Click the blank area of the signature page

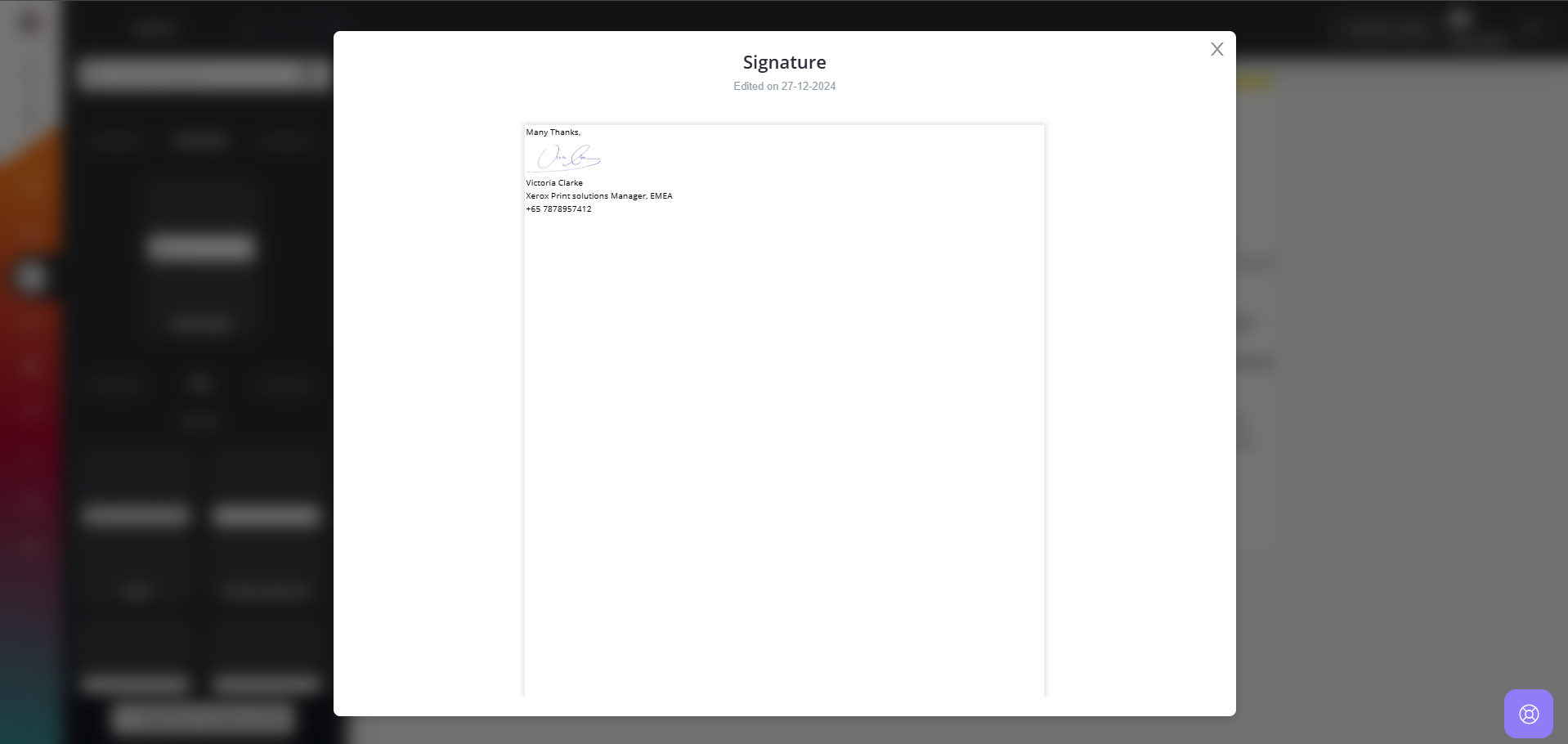click(x=783, y=450)
